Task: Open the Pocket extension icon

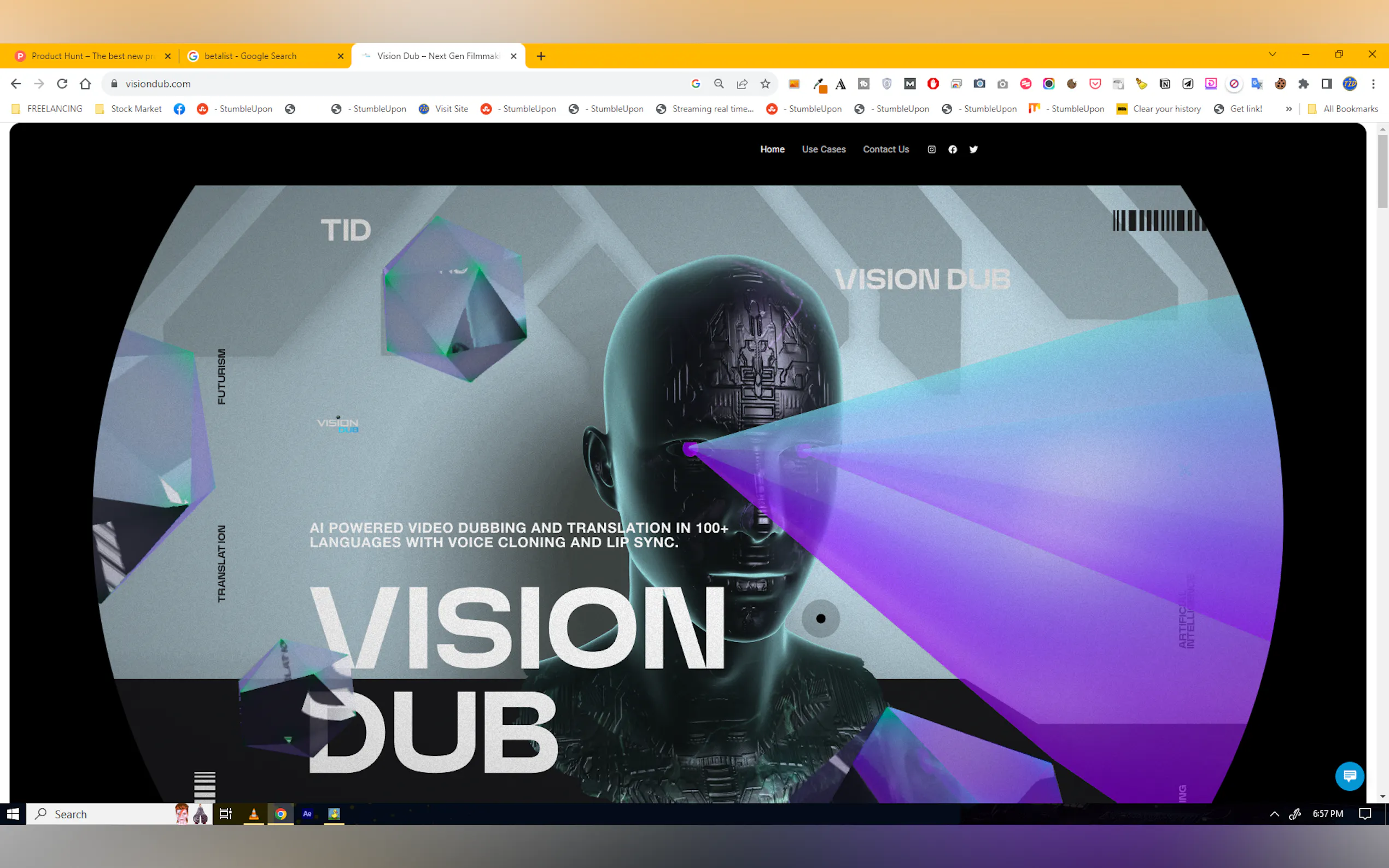Action: coord(1095,84)
